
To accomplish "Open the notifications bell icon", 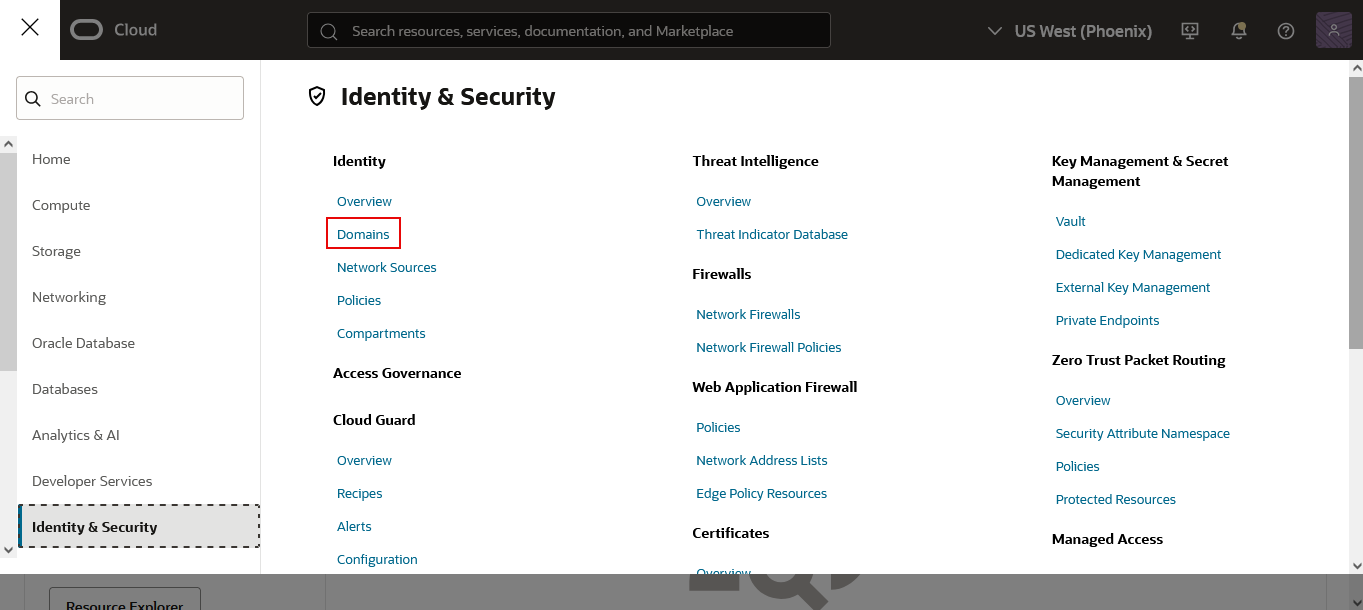I will click(x=1238, y=31).
